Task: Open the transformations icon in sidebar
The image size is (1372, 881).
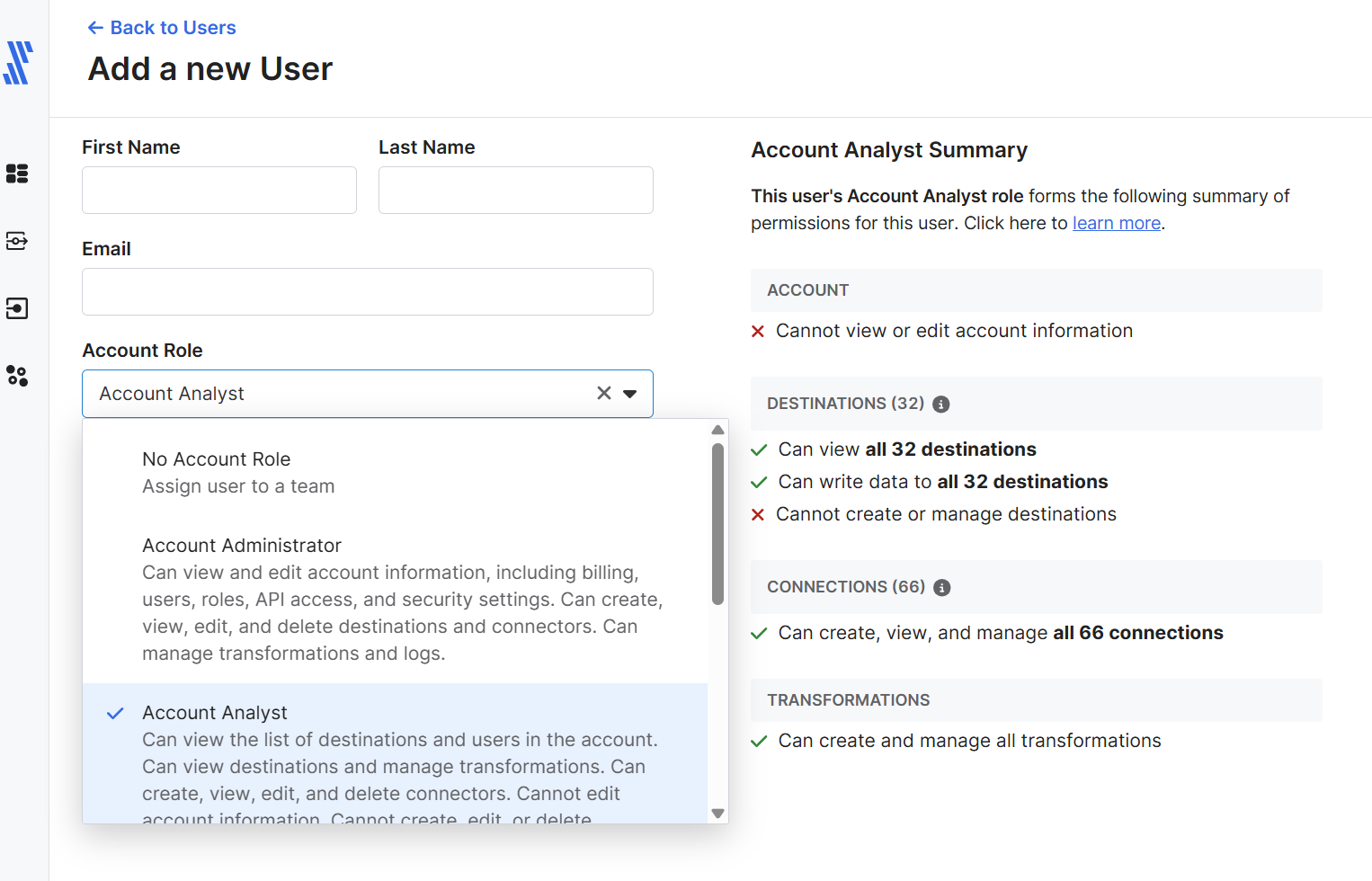Action: (x=17, y=376)
